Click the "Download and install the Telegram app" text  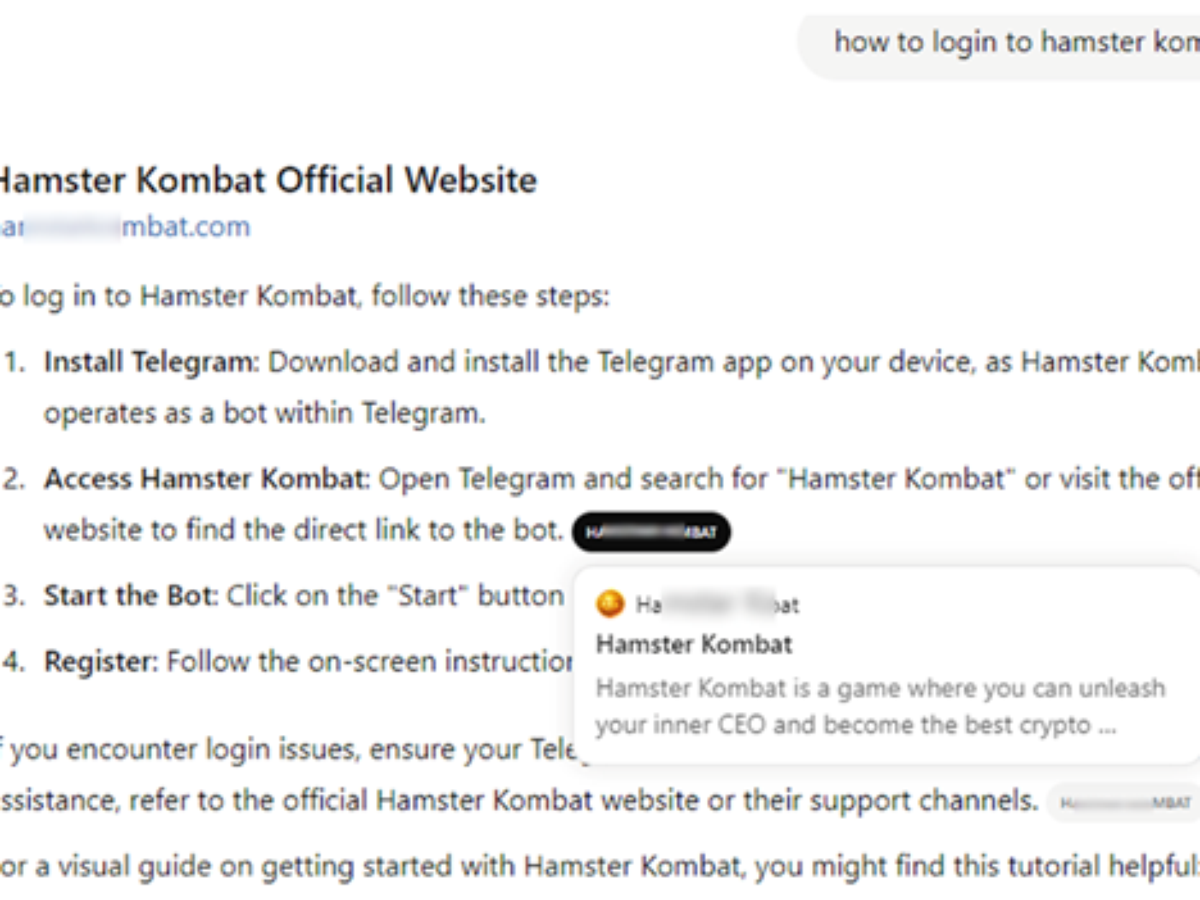point(520,362)
